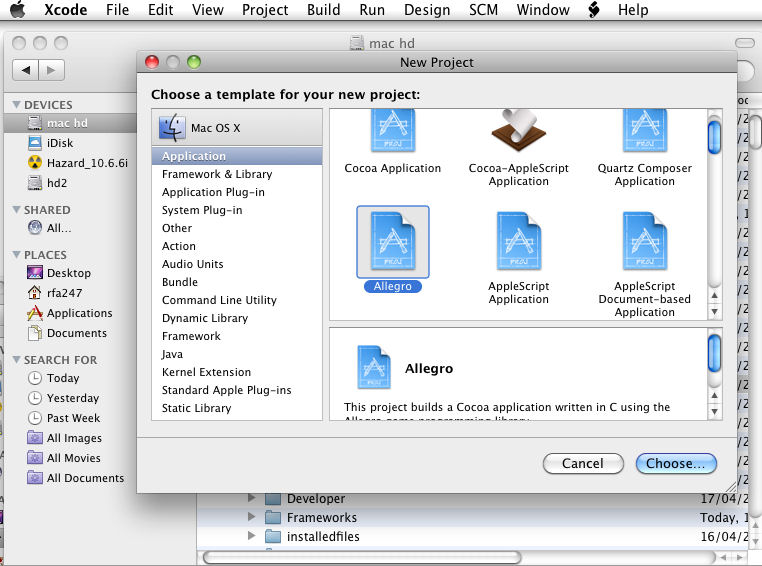
Task: Expand the Developer folder in Finder
Action: point(251,498)
